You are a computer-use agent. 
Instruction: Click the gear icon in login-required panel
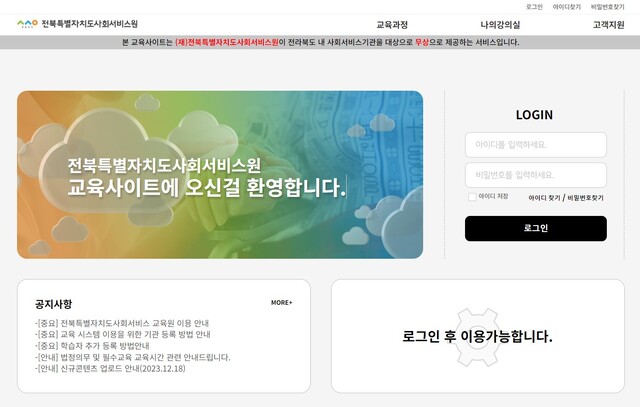[478, 337]
